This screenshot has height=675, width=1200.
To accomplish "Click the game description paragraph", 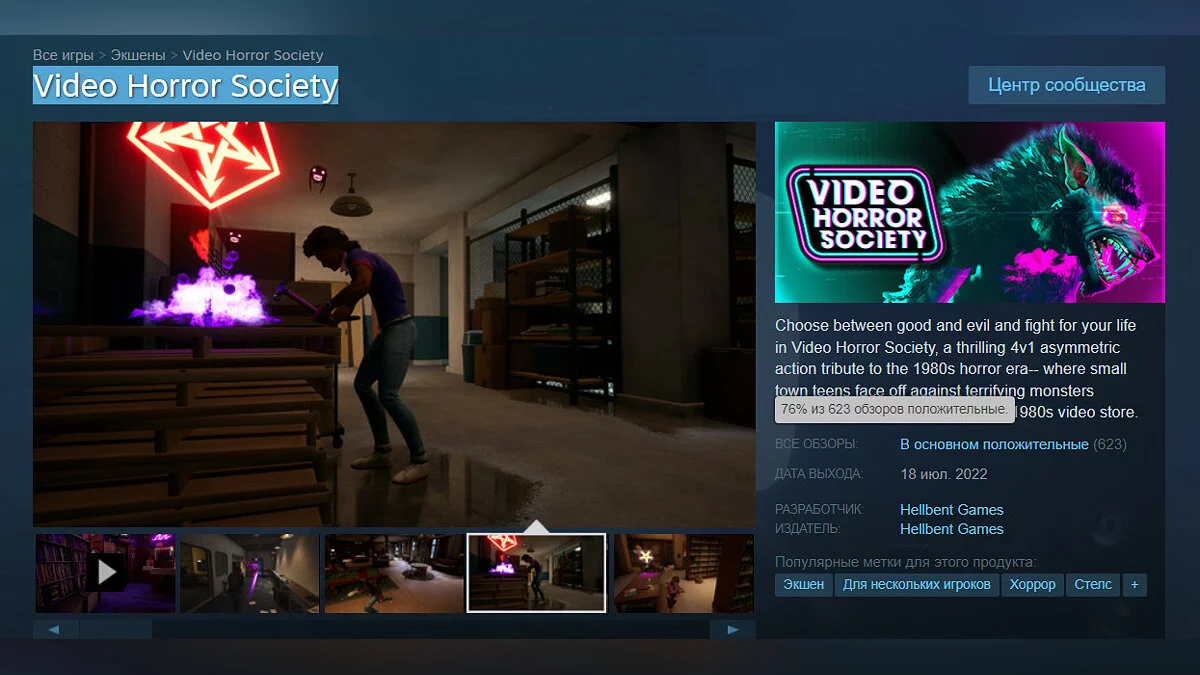I will pos(957,369).
